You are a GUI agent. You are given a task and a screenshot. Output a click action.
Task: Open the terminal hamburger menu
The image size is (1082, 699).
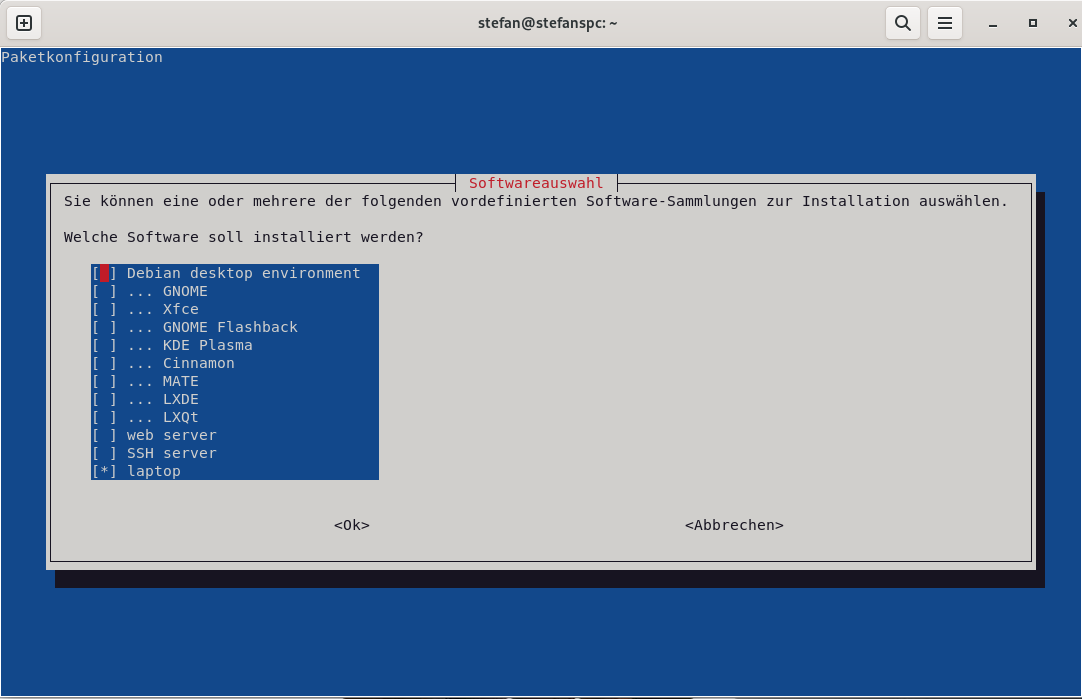point(945,23)
